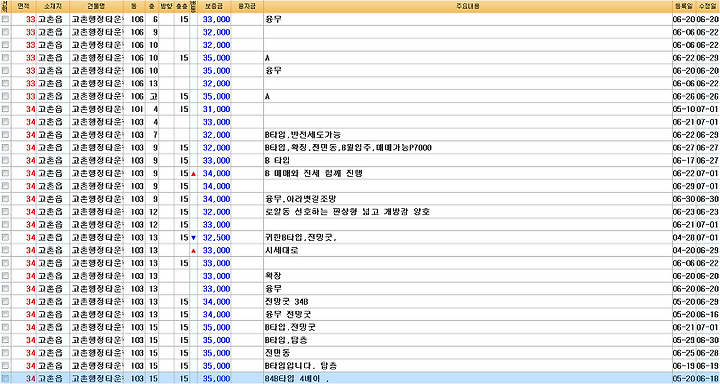Tick checkbox for '로얄동 선호하는 판상형' row
Viewport: 720px width, 384px height.
point(5,212)
